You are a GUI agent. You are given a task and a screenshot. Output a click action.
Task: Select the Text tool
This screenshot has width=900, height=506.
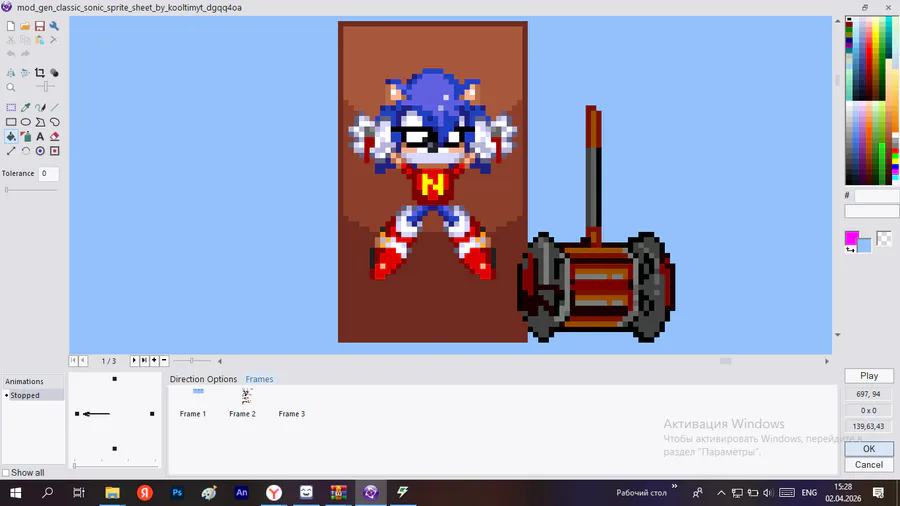(x=40, y=137)
